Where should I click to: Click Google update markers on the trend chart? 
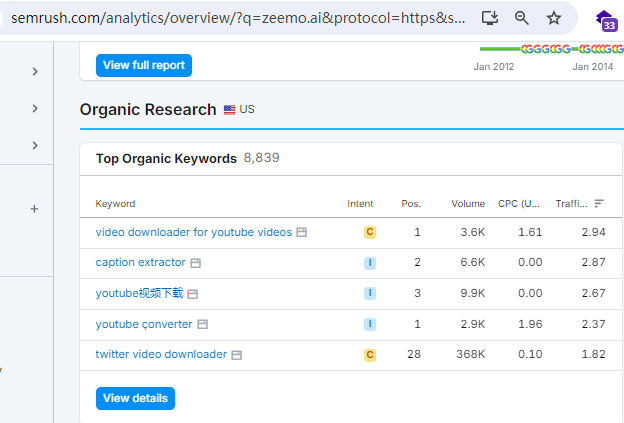(572, 49)
